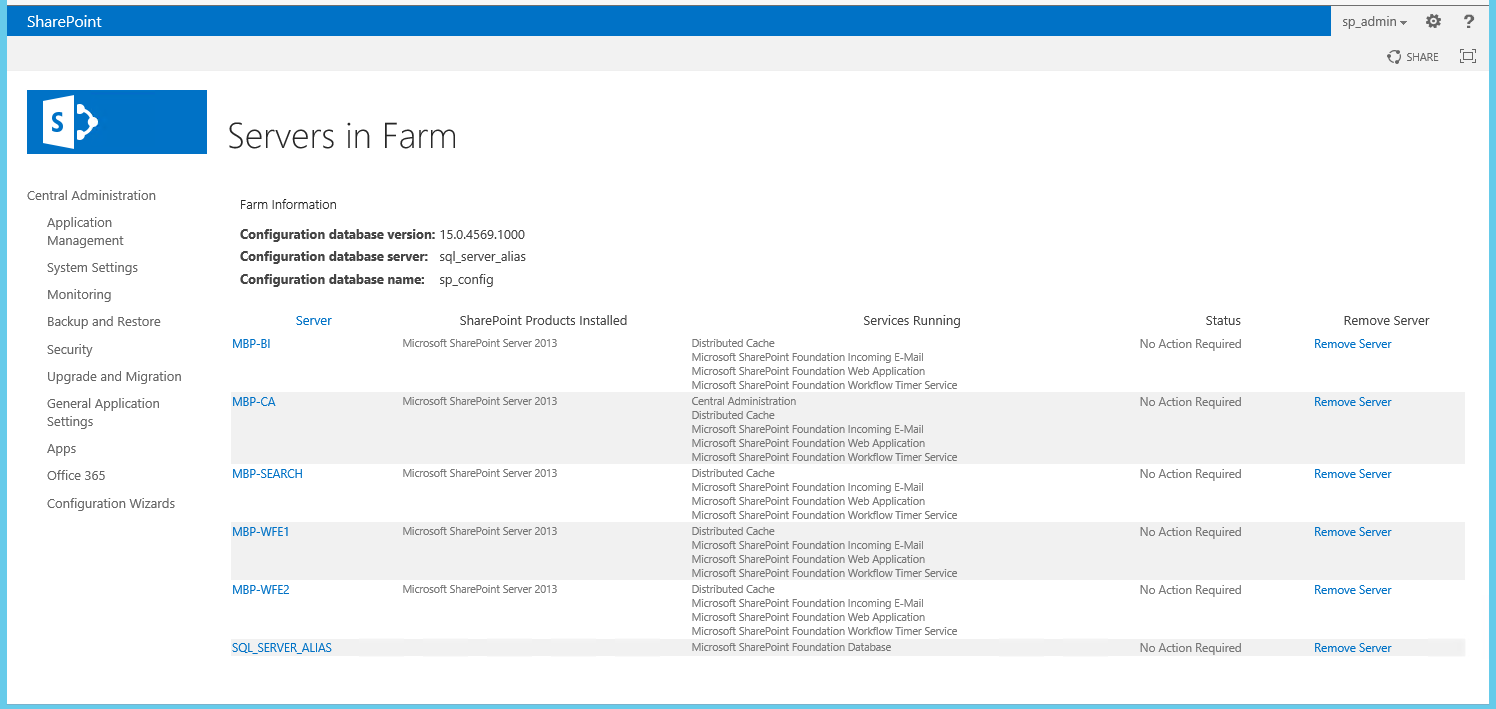Remove Server for MBP-BI
1496x709 pixels.
click(x=1353, y=344)
